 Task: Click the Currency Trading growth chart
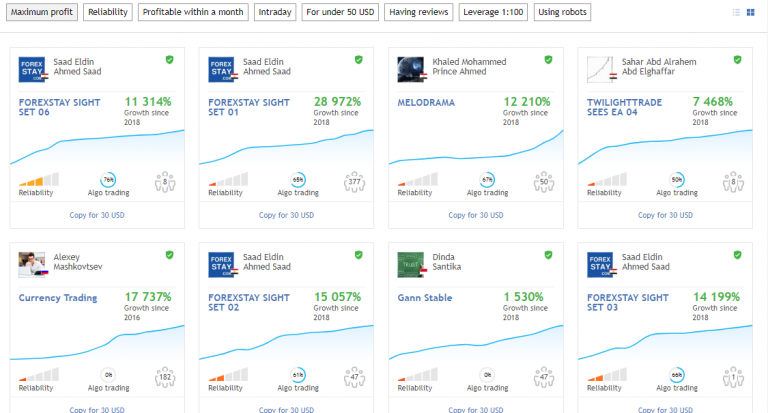pos(97,343)
